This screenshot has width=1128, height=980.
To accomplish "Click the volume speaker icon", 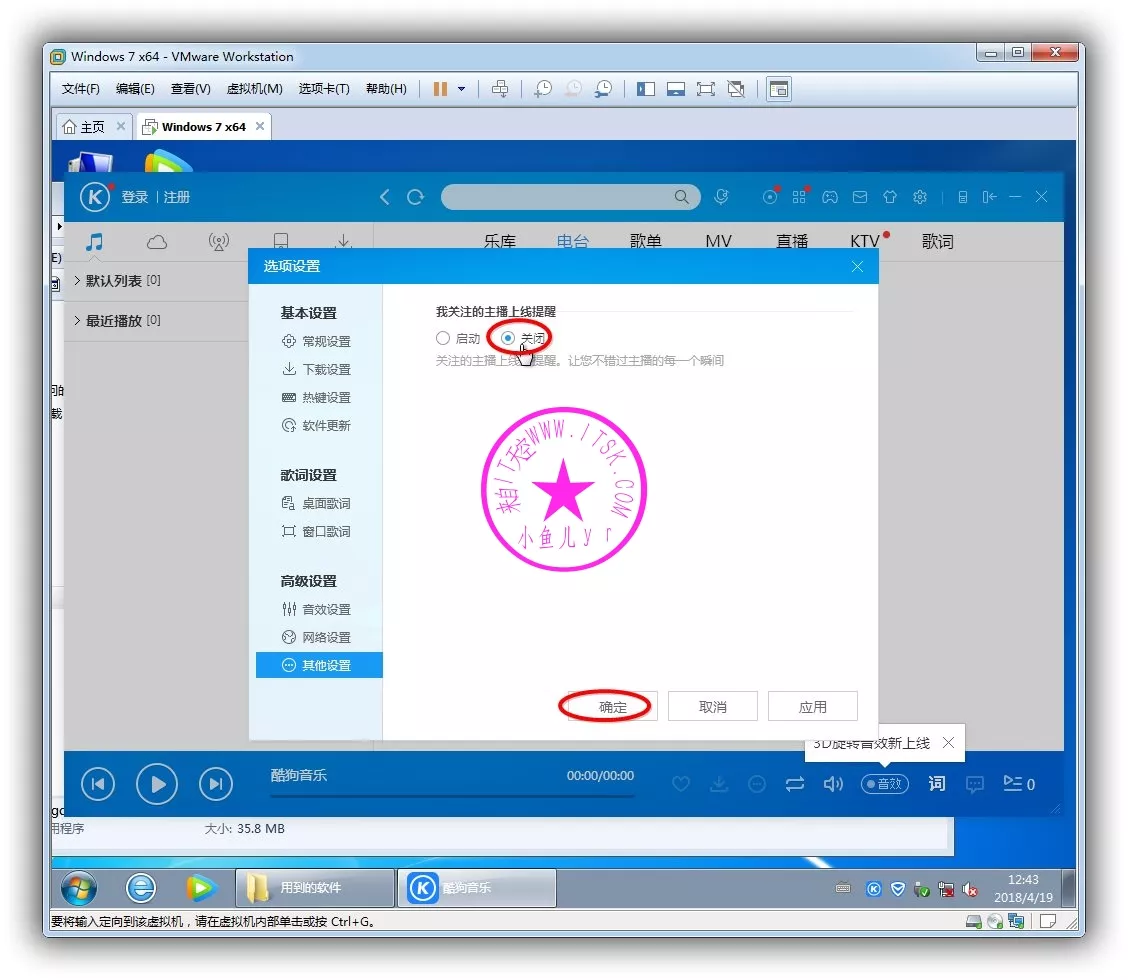I will pyautogui.click(x=833, y=784).
